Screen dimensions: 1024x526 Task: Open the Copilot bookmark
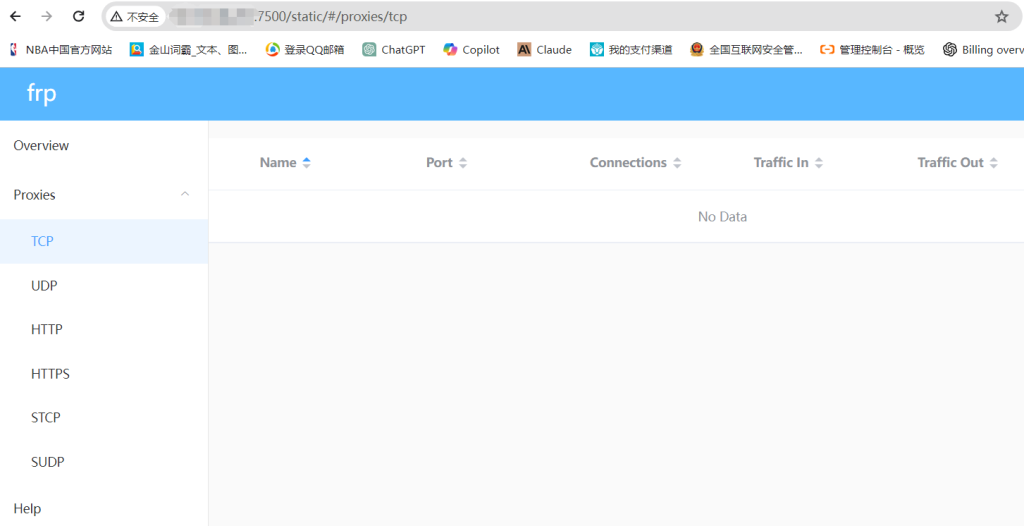point(472,49)
